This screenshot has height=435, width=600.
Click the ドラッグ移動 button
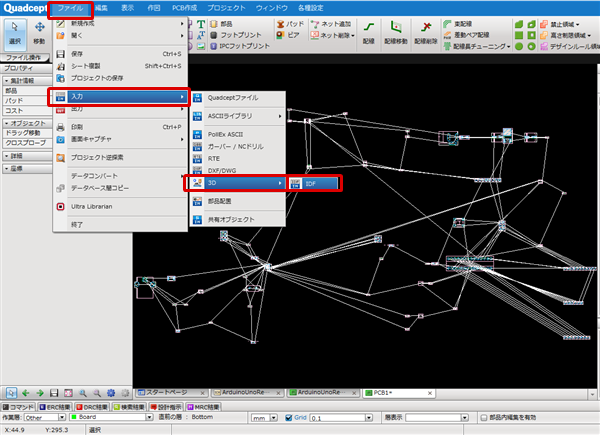(27, 133)
